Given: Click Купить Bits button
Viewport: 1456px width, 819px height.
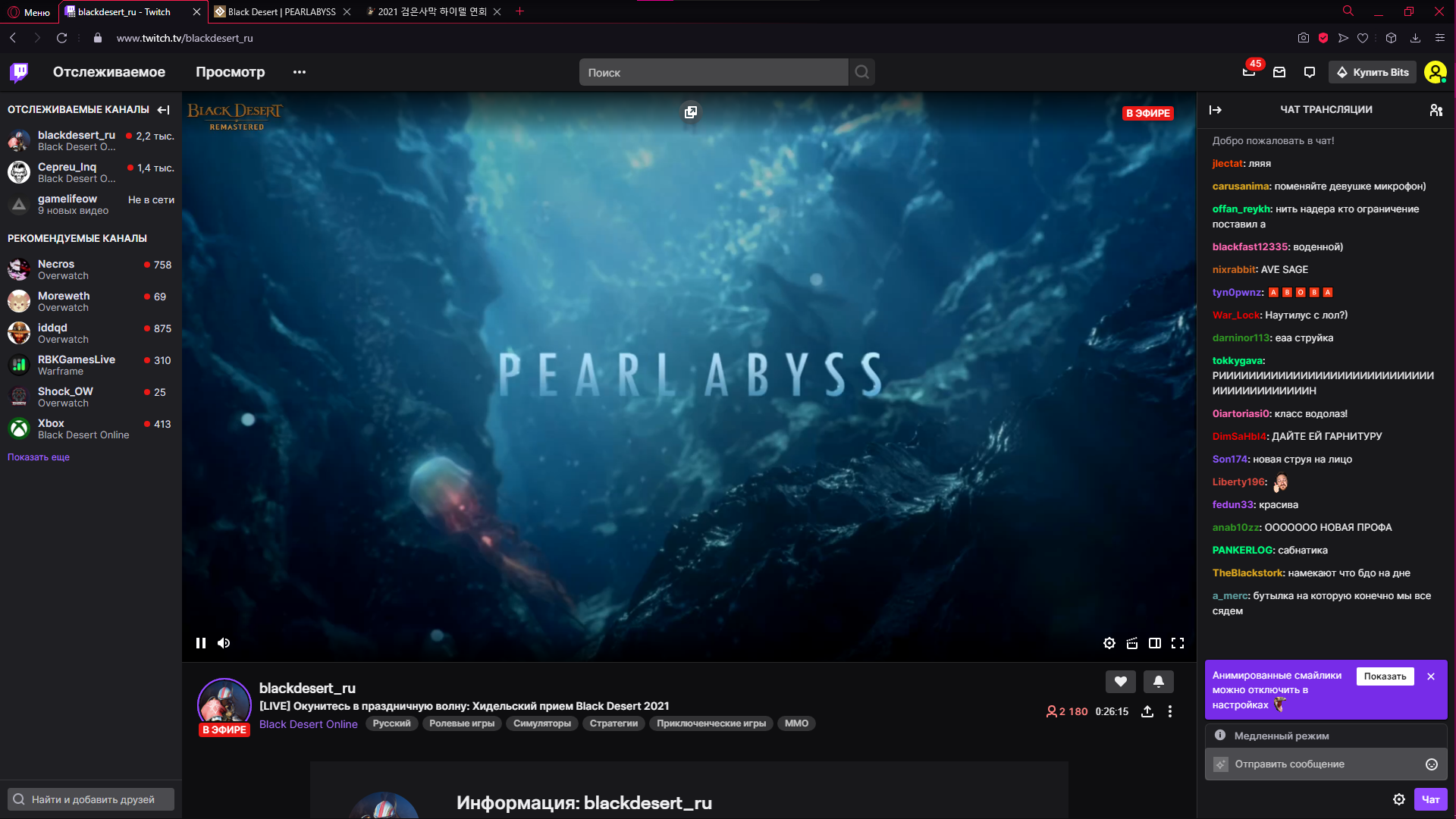Looking at the screenshot, I should (x=1373, y=72).
